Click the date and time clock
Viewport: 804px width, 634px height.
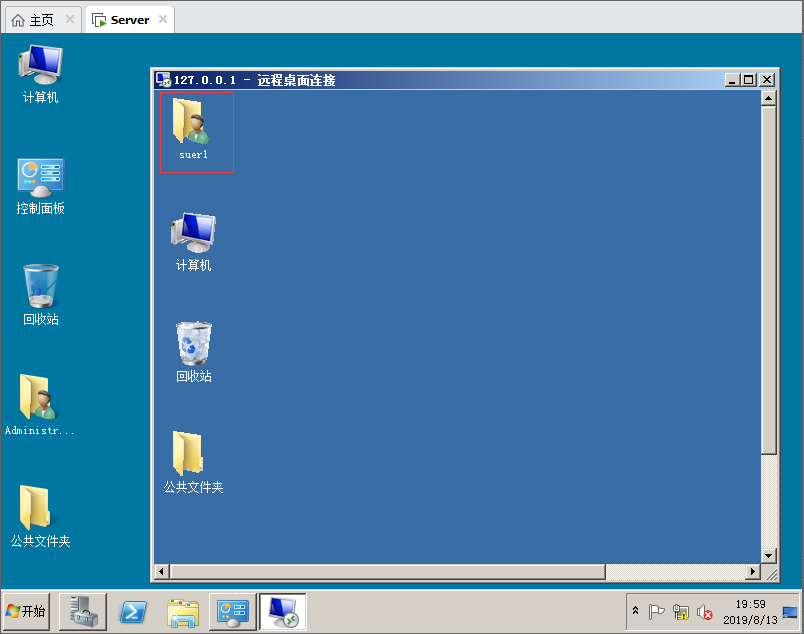pos(750,611)
